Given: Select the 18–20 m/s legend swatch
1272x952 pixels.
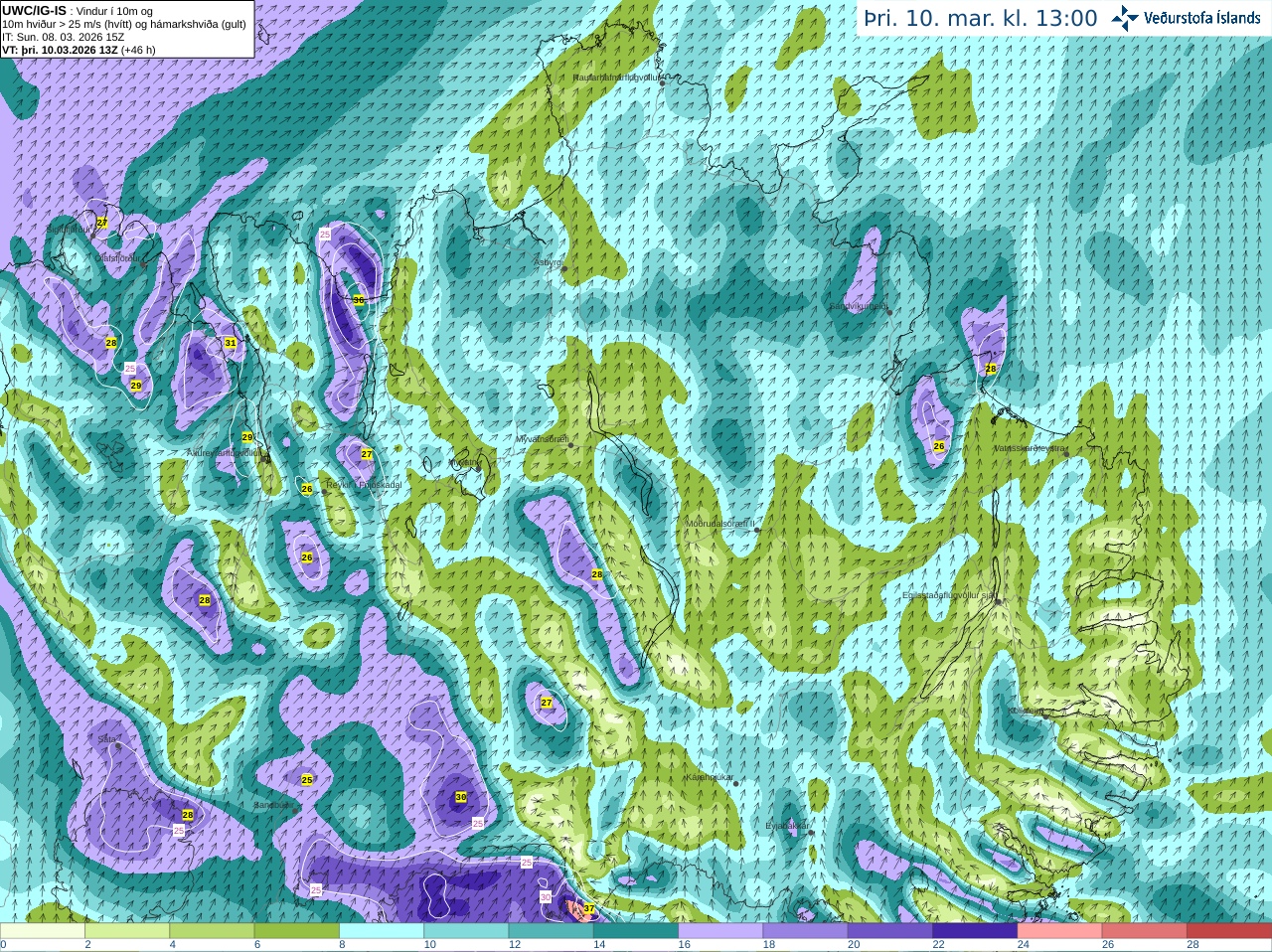Looking at the screenshot, I should pyautogui.click(x=806, y=931).
